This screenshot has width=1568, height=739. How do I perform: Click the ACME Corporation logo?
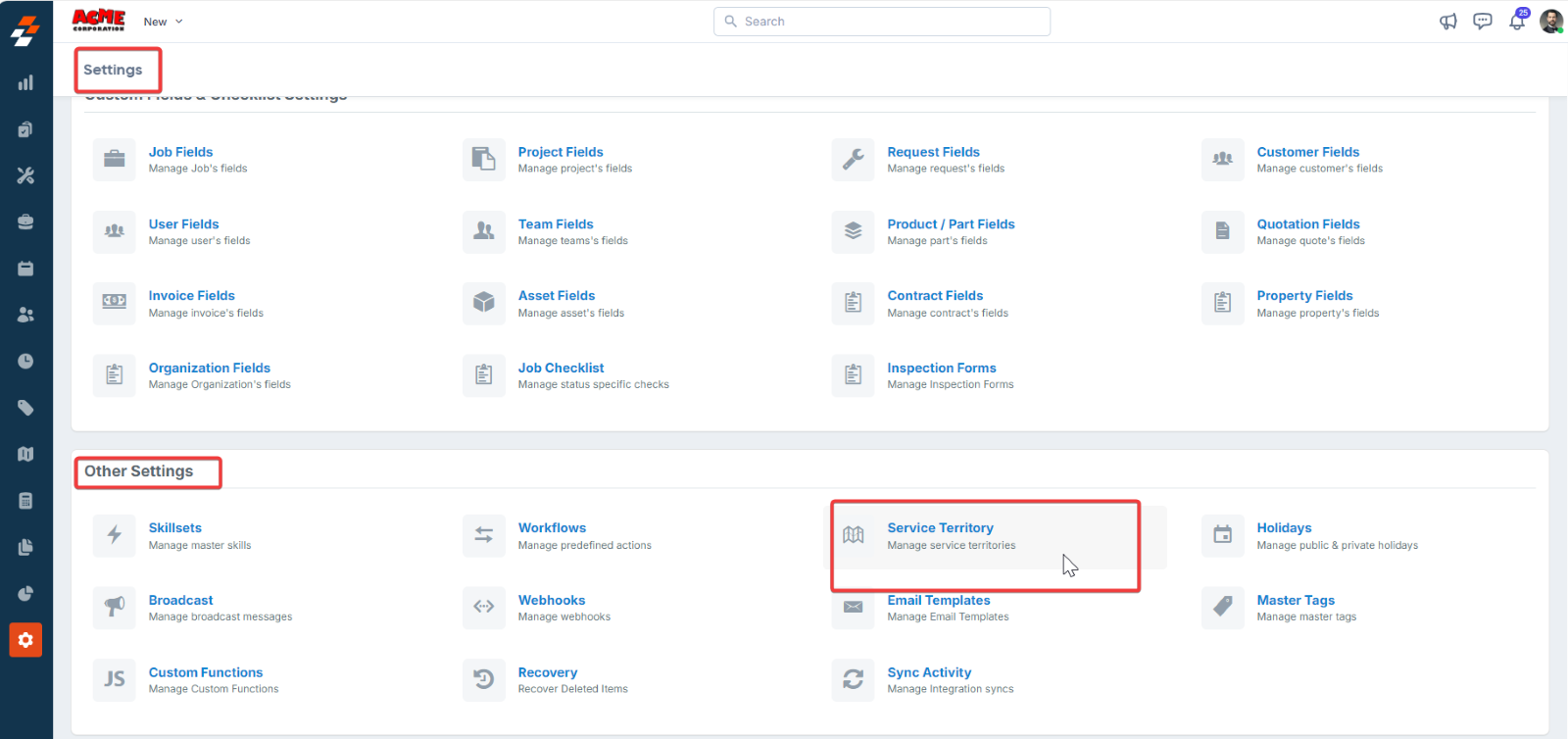click(99, 21)
